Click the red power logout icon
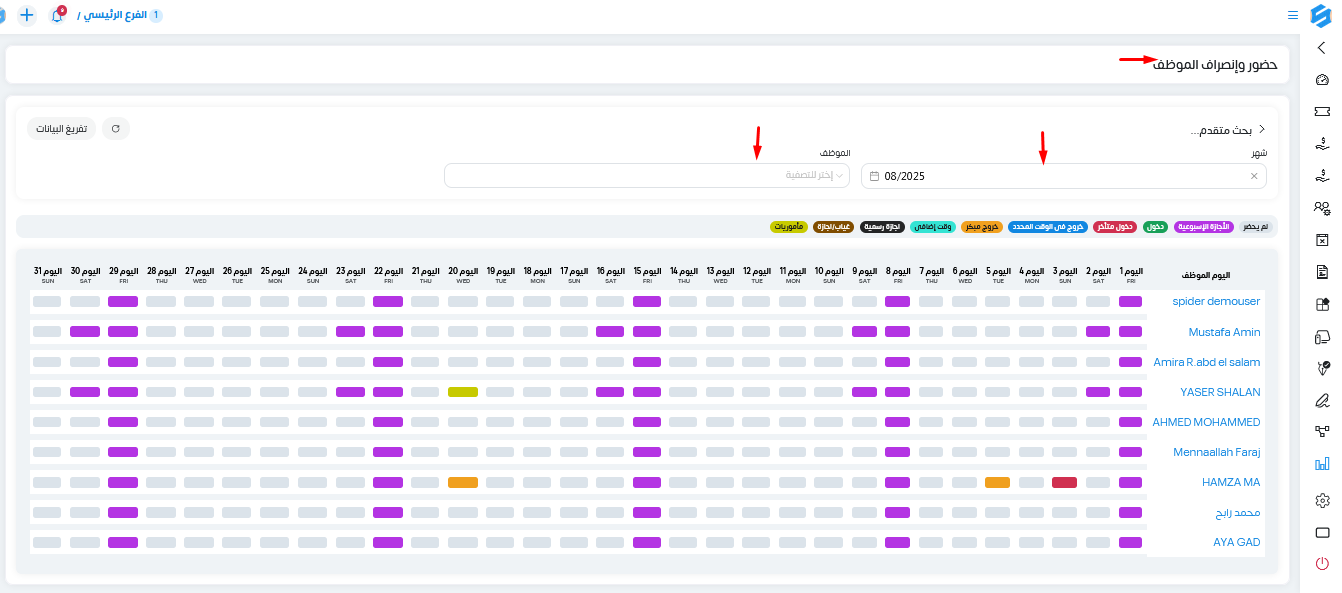 click(x=1321, y=564)
